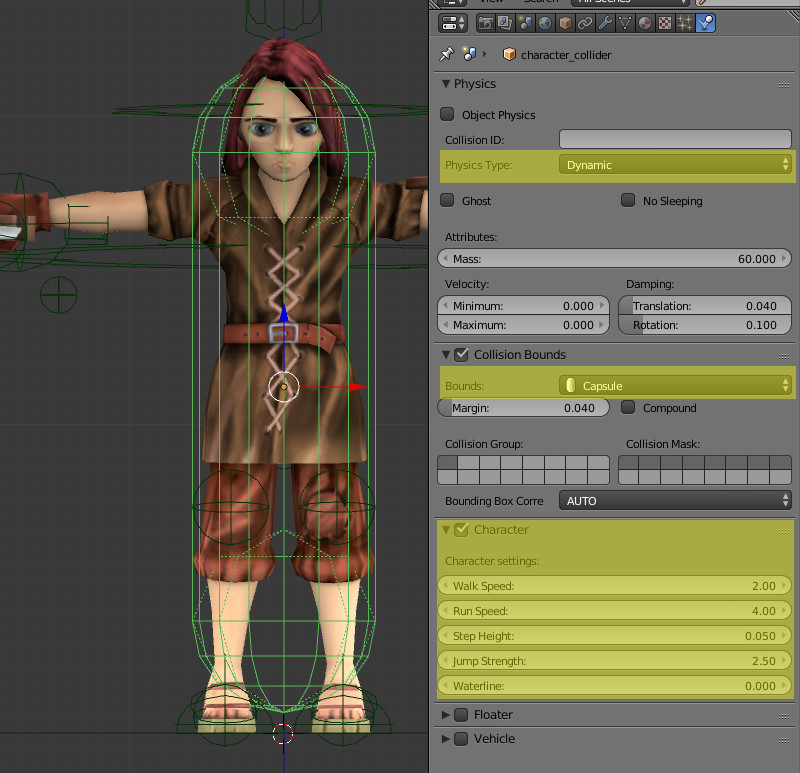Image resolution: width=800 pixels, height=773 pixels.
Task: Click the Collision ID text field
Action: click(675, 140)
